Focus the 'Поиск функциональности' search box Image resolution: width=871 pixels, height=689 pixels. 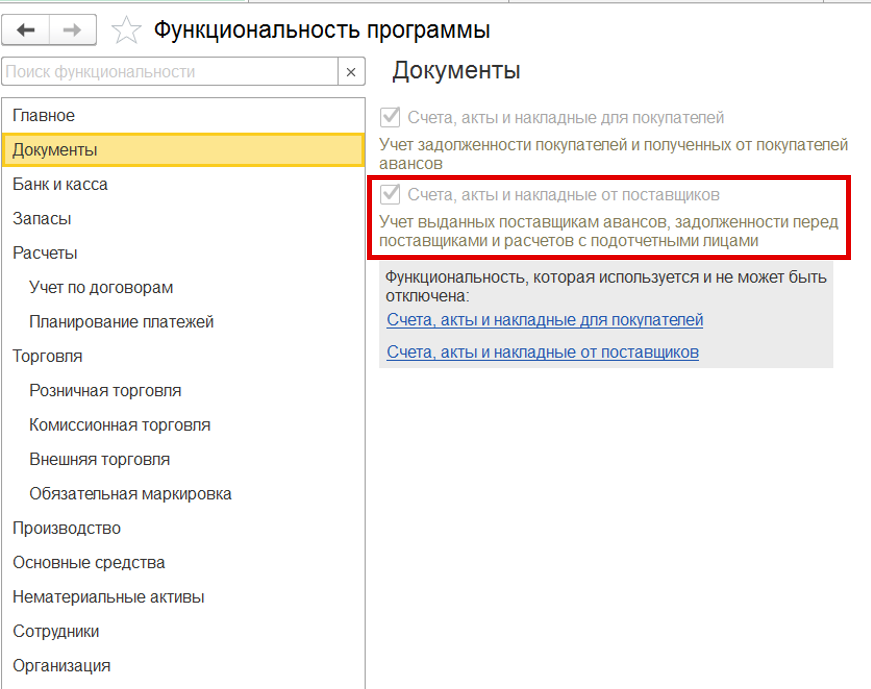coord(170,72)
